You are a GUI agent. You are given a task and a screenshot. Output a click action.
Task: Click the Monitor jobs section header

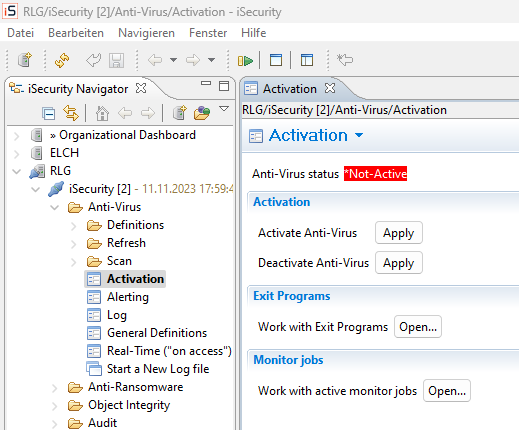click(288, 360)
